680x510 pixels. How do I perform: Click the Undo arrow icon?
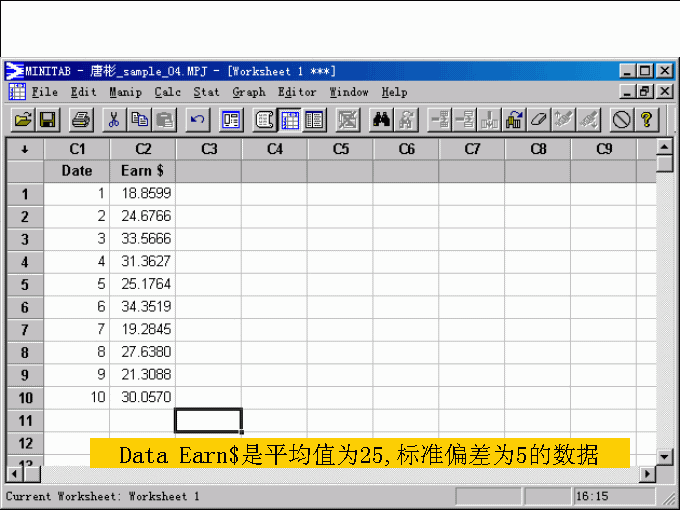click(197, 120)
